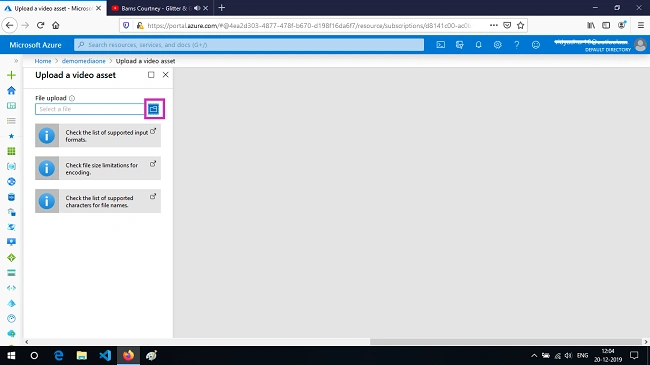The width and height of the screenshot is (650, 365).
Task: Go to Home breadcrumb
Action: [43, 61]
